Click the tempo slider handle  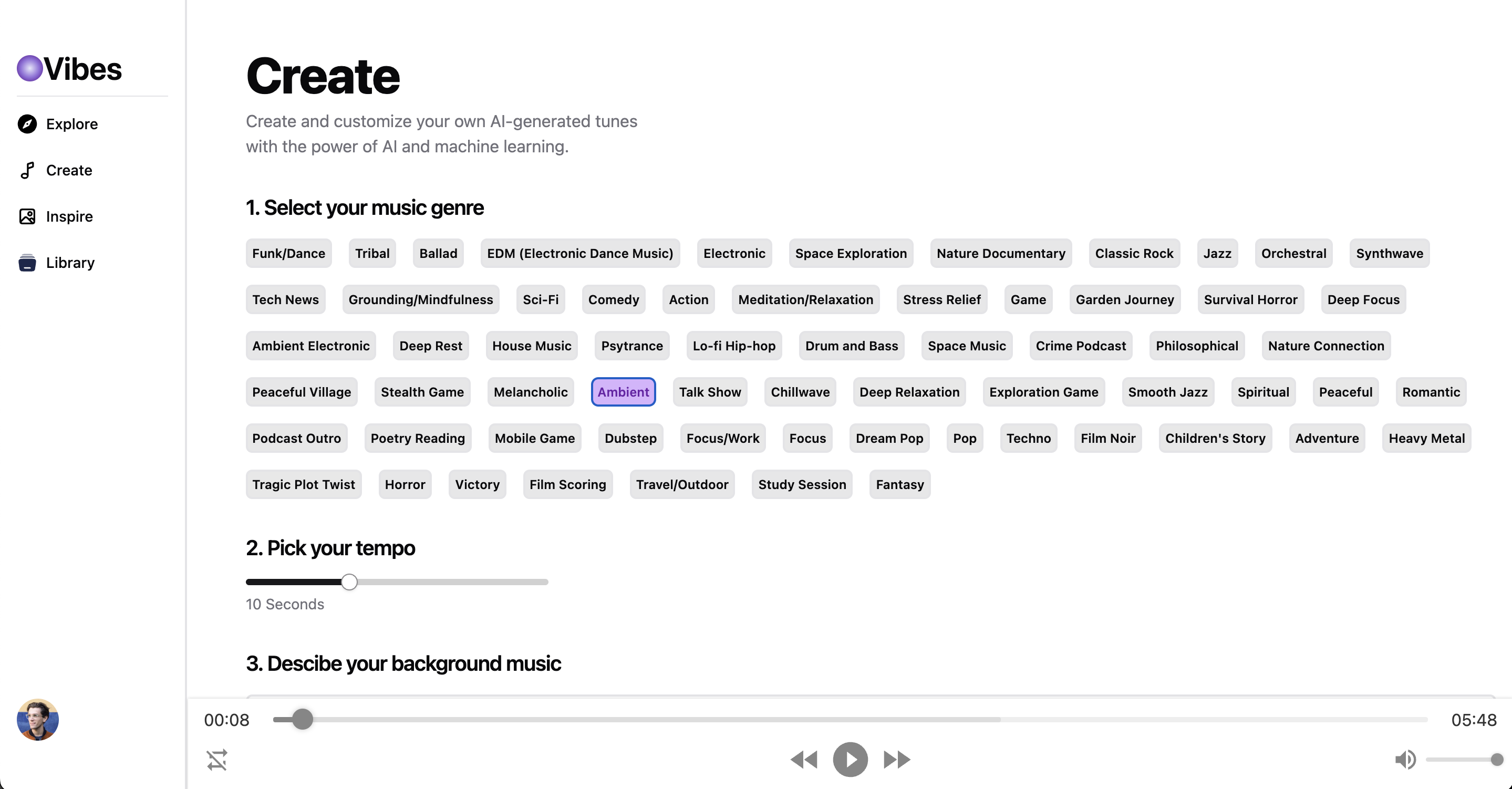click(349, 582)
